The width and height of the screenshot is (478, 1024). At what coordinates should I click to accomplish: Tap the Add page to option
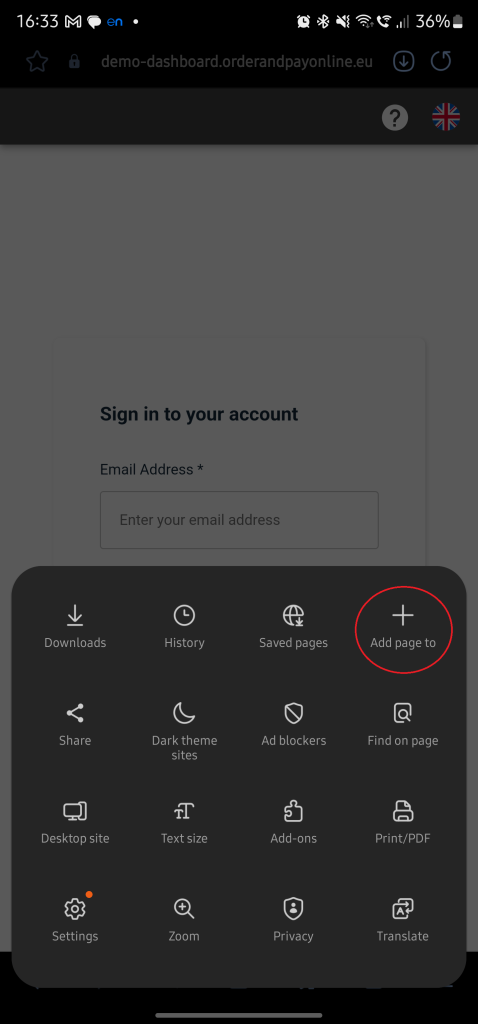click(403, 628)
